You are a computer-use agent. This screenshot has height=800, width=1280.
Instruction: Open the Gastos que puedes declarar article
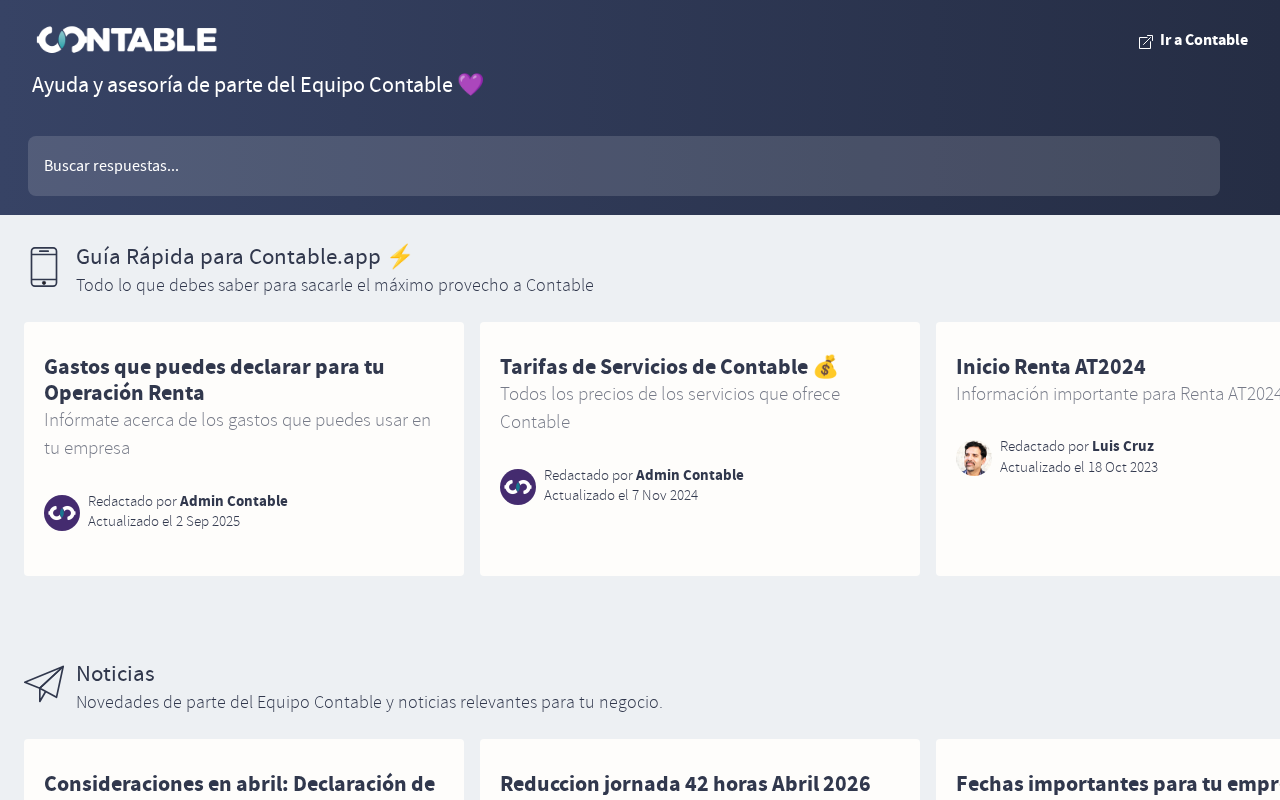[214, 379]
